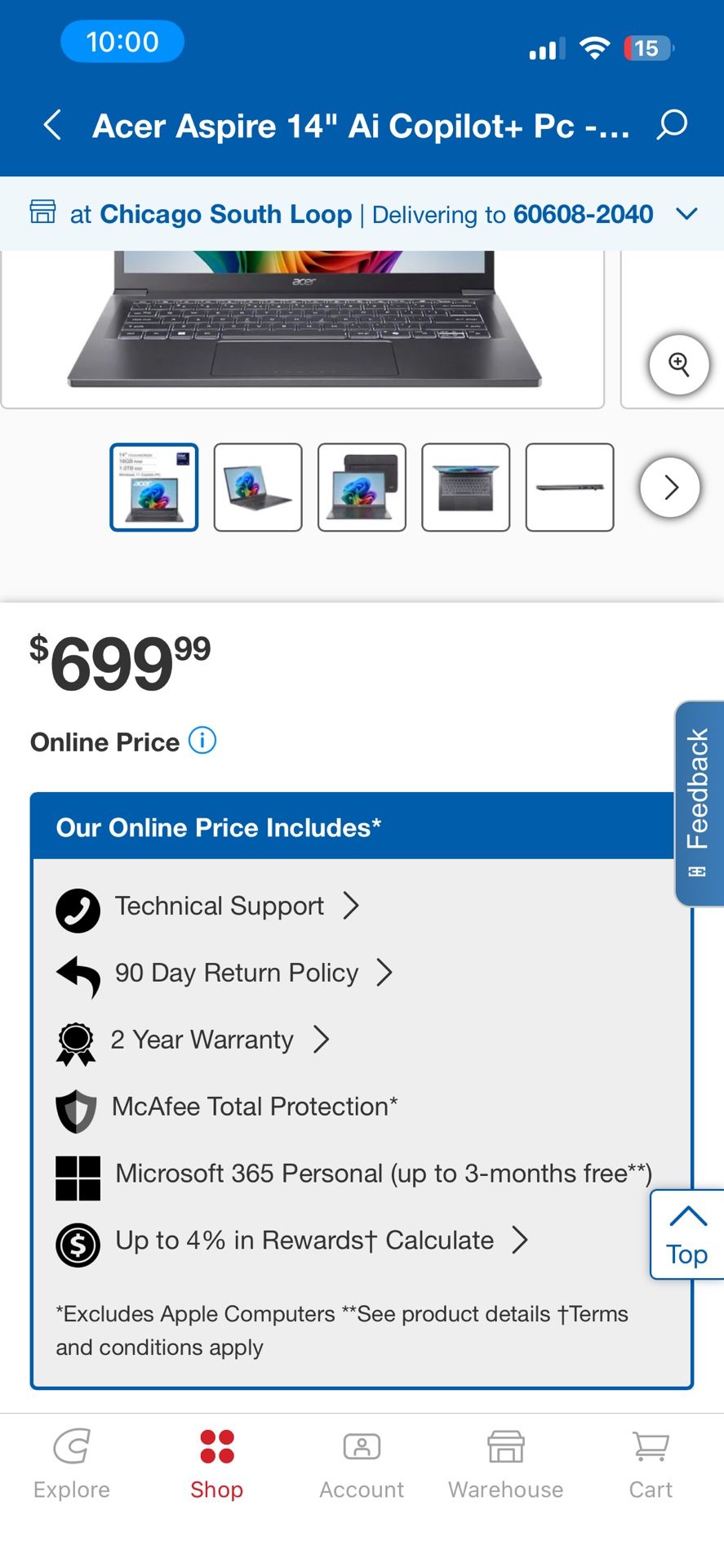Expand 2 Year Warranty details

tap(322, 1040)
